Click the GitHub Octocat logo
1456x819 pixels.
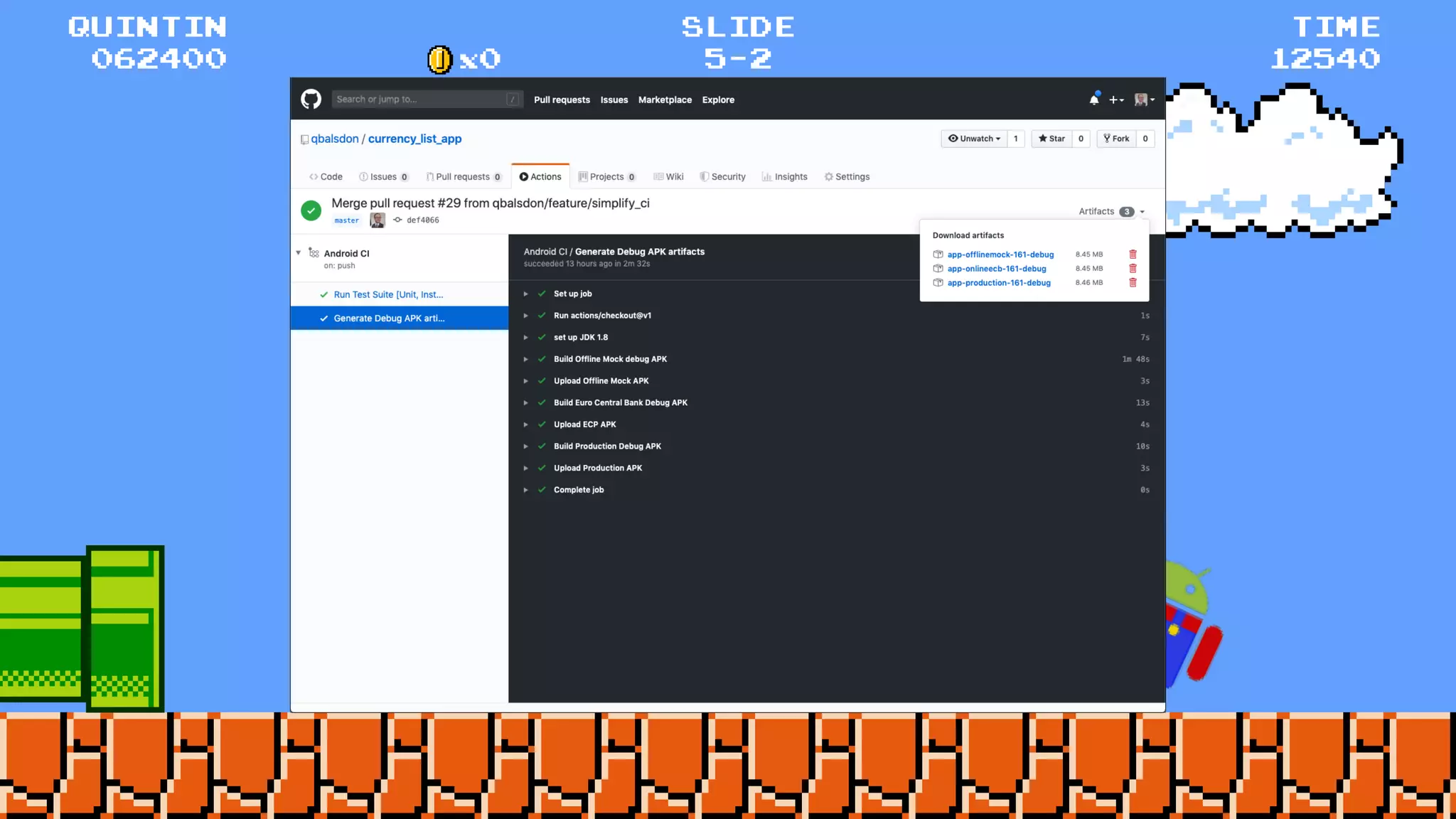click(x=311, y=100)
